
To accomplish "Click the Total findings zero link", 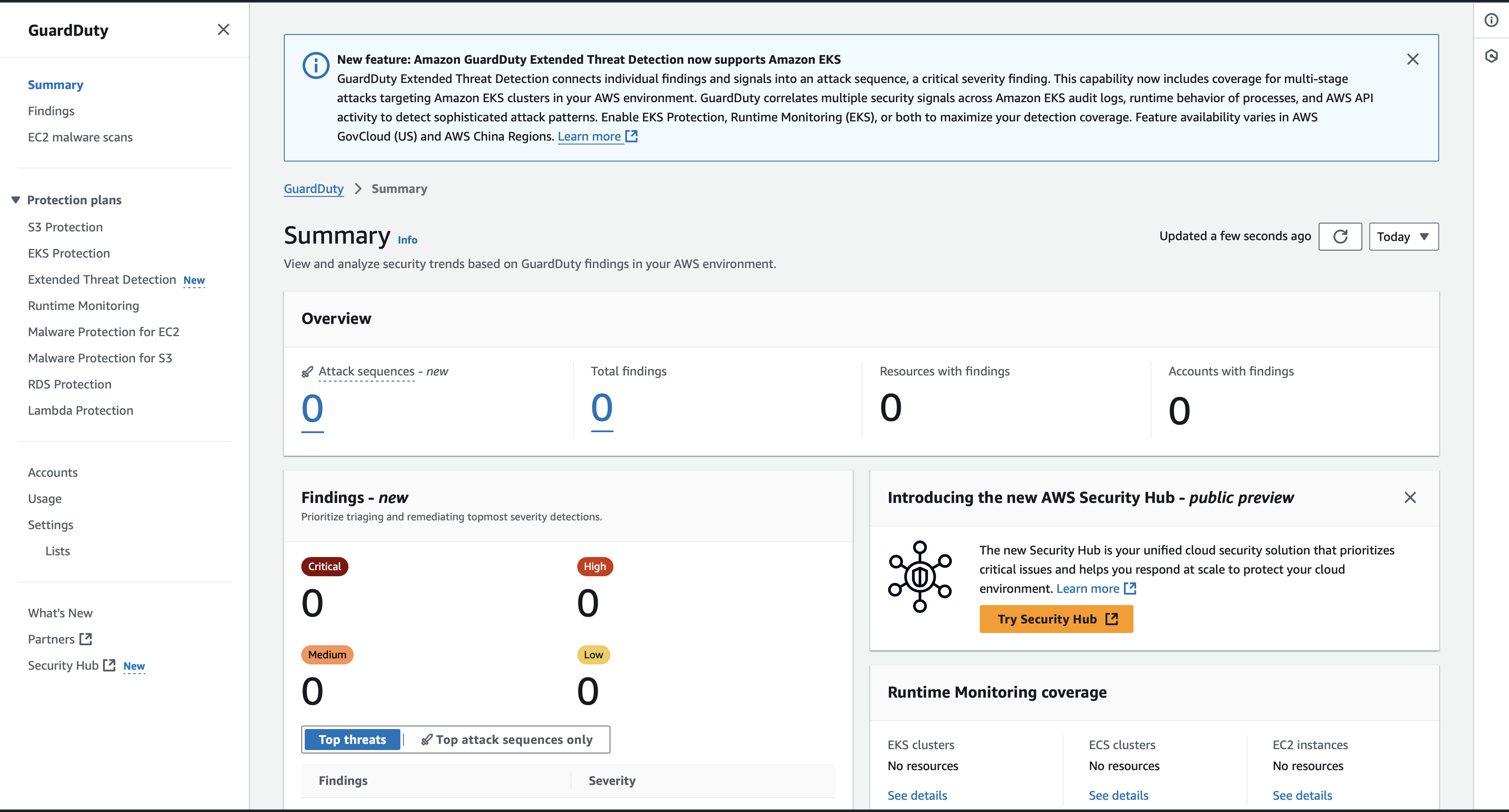I will 602,408.
